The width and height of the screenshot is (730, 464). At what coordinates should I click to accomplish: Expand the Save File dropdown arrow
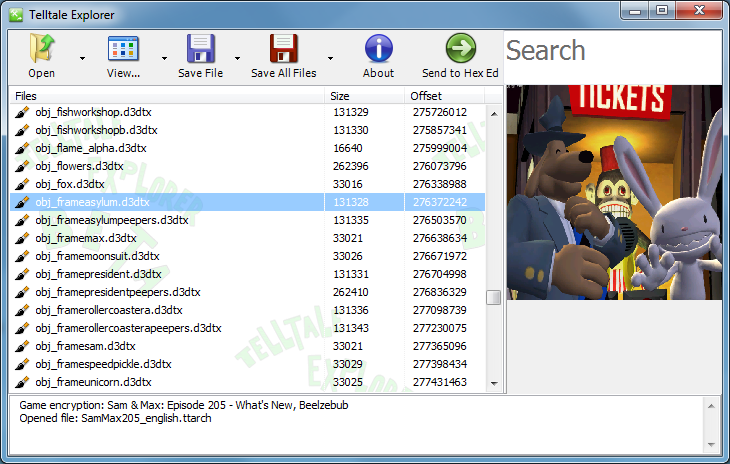tap(237, 58)
